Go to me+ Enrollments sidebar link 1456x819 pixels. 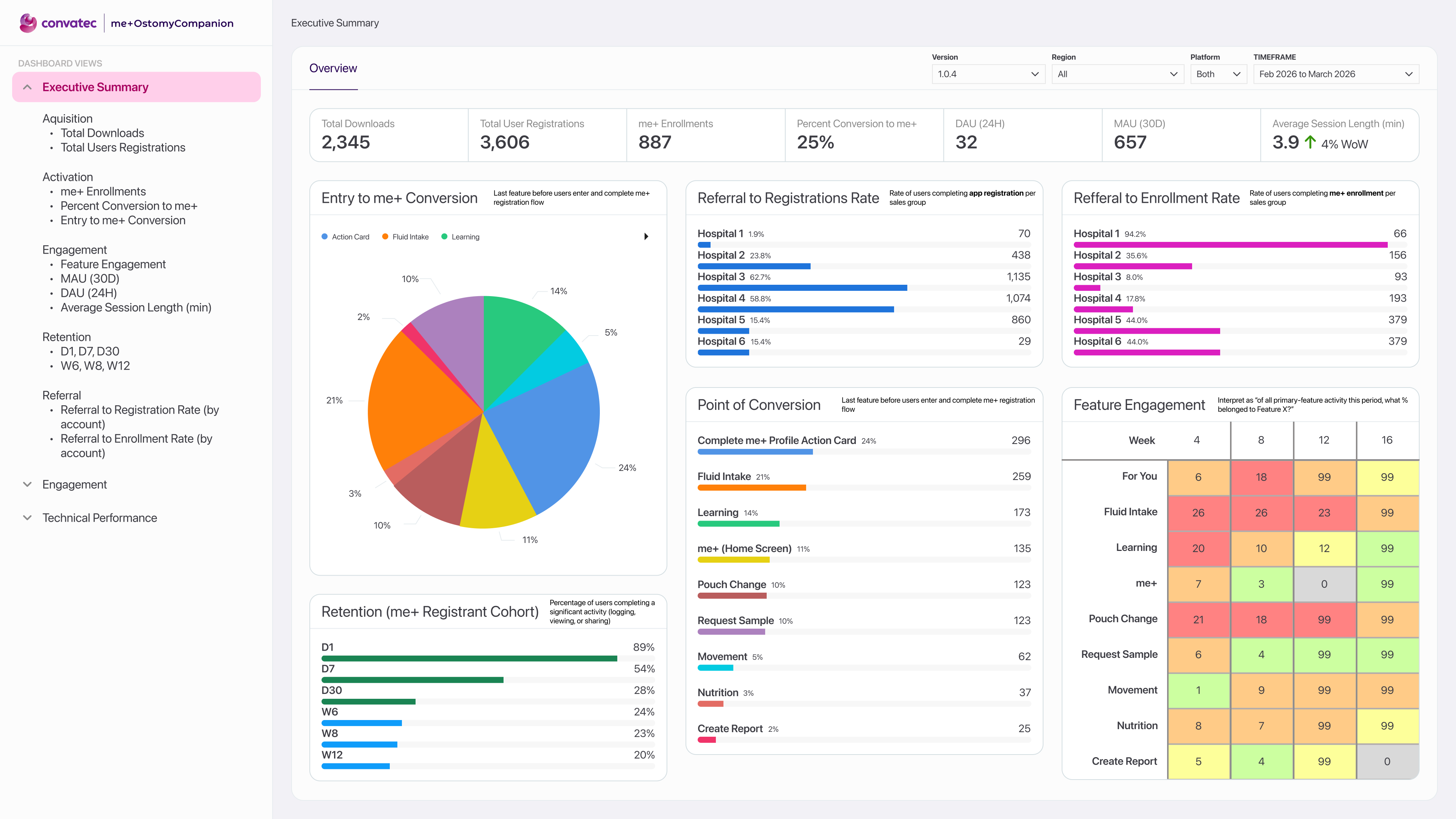click(103, 191)
